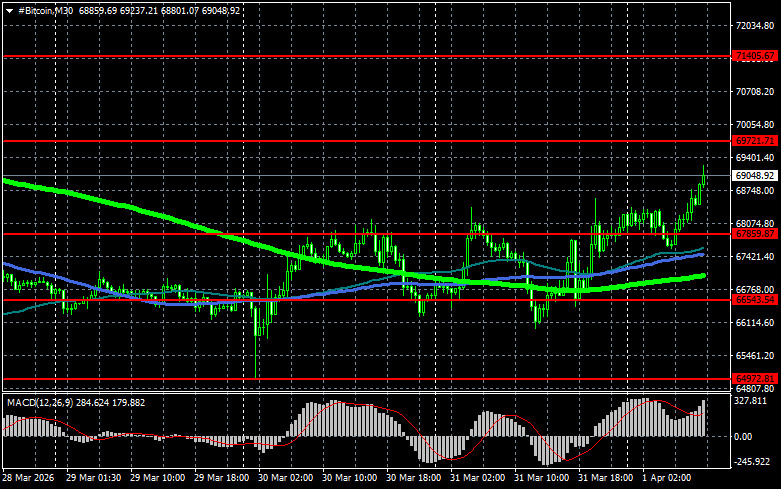Viewport: 781px width, 489px height.
Task: Select the 29 Mar 01:30 time axis label
Action: pos(93,478)
